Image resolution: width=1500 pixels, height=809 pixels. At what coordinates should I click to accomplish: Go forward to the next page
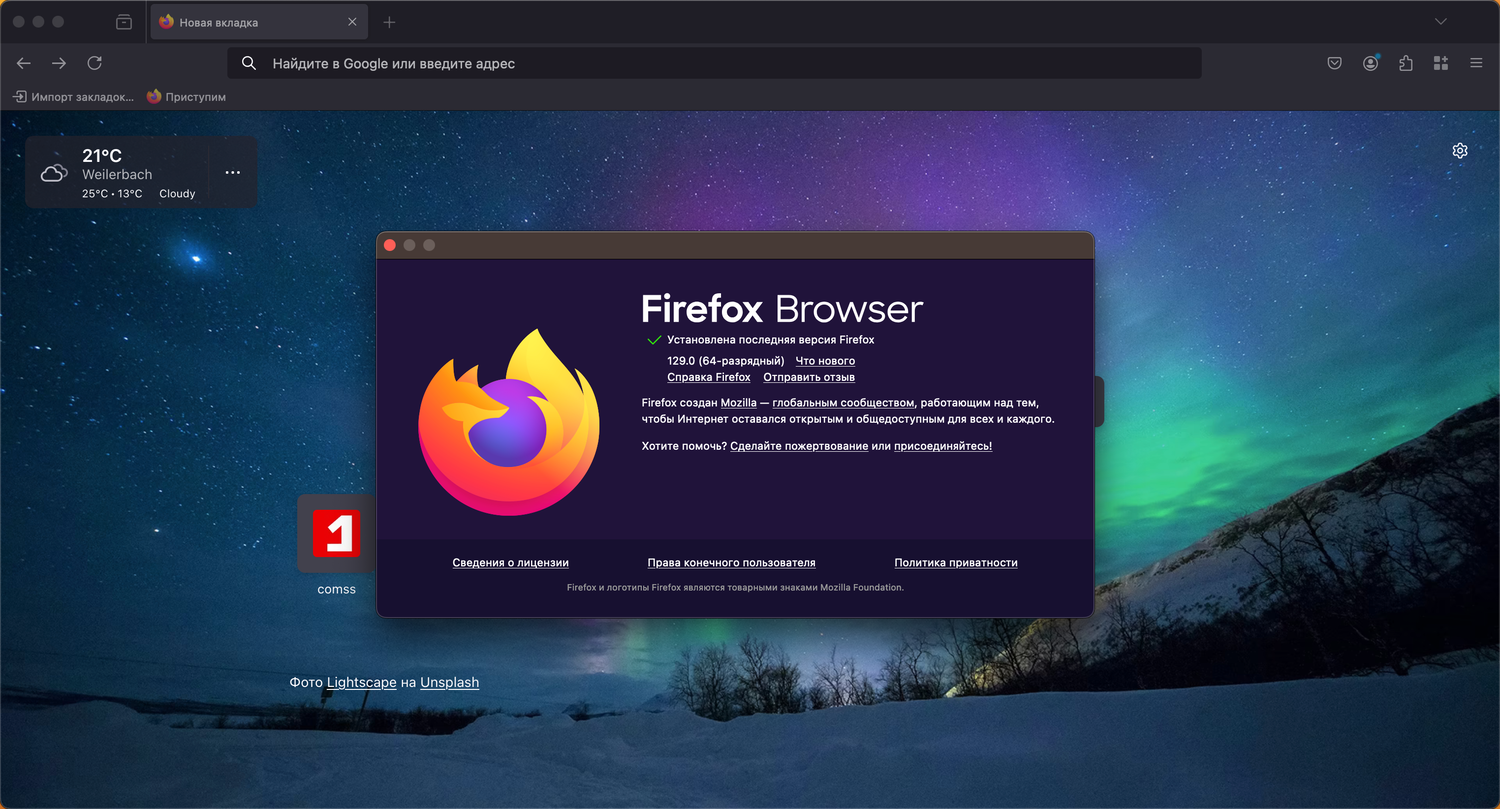coord(59,63)
